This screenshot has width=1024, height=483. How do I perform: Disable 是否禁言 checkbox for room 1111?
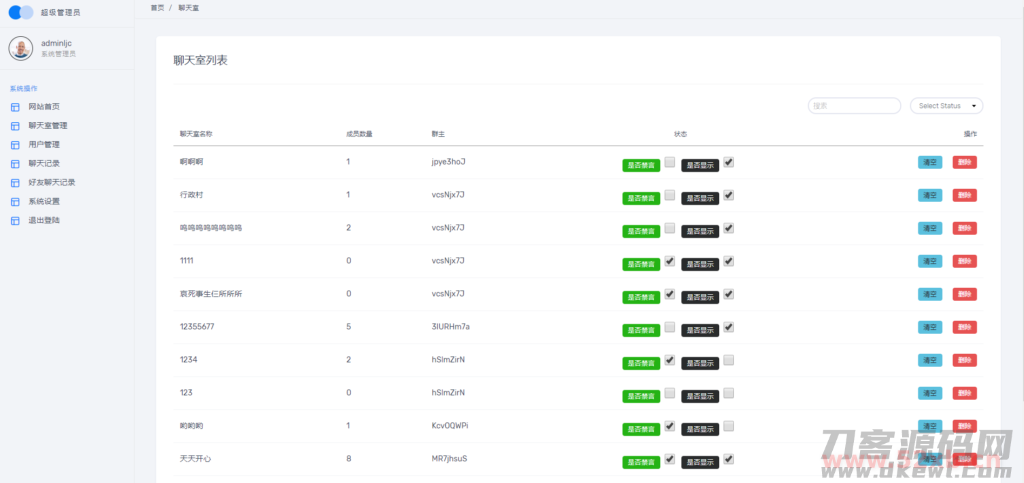click(x=669, y=261)
